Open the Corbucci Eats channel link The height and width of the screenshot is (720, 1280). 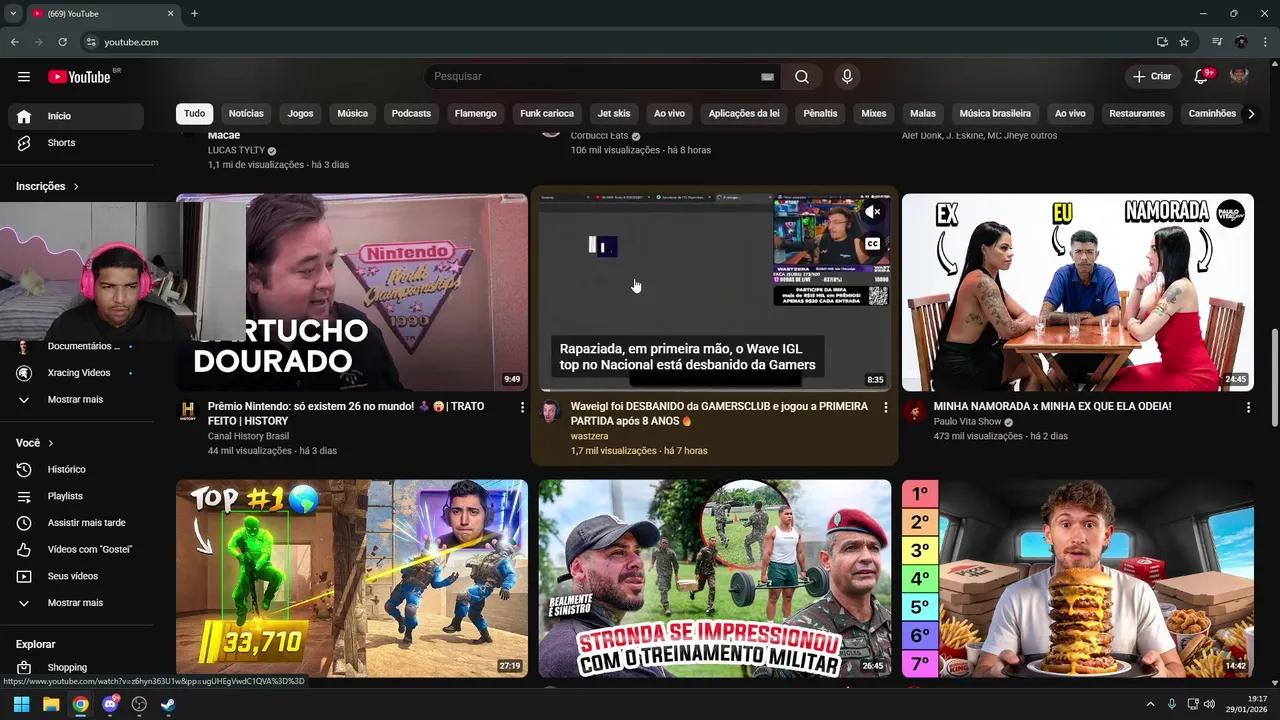pyautogui.click(x=598, y=136)
